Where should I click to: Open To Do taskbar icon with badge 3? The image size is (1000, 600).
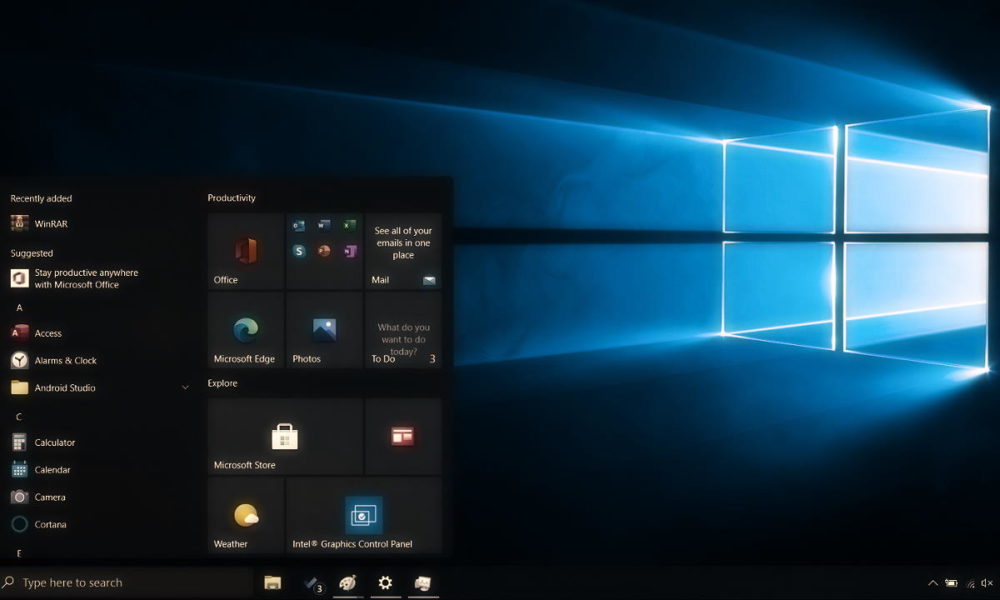pyautogui.click(x=312, y=583)
